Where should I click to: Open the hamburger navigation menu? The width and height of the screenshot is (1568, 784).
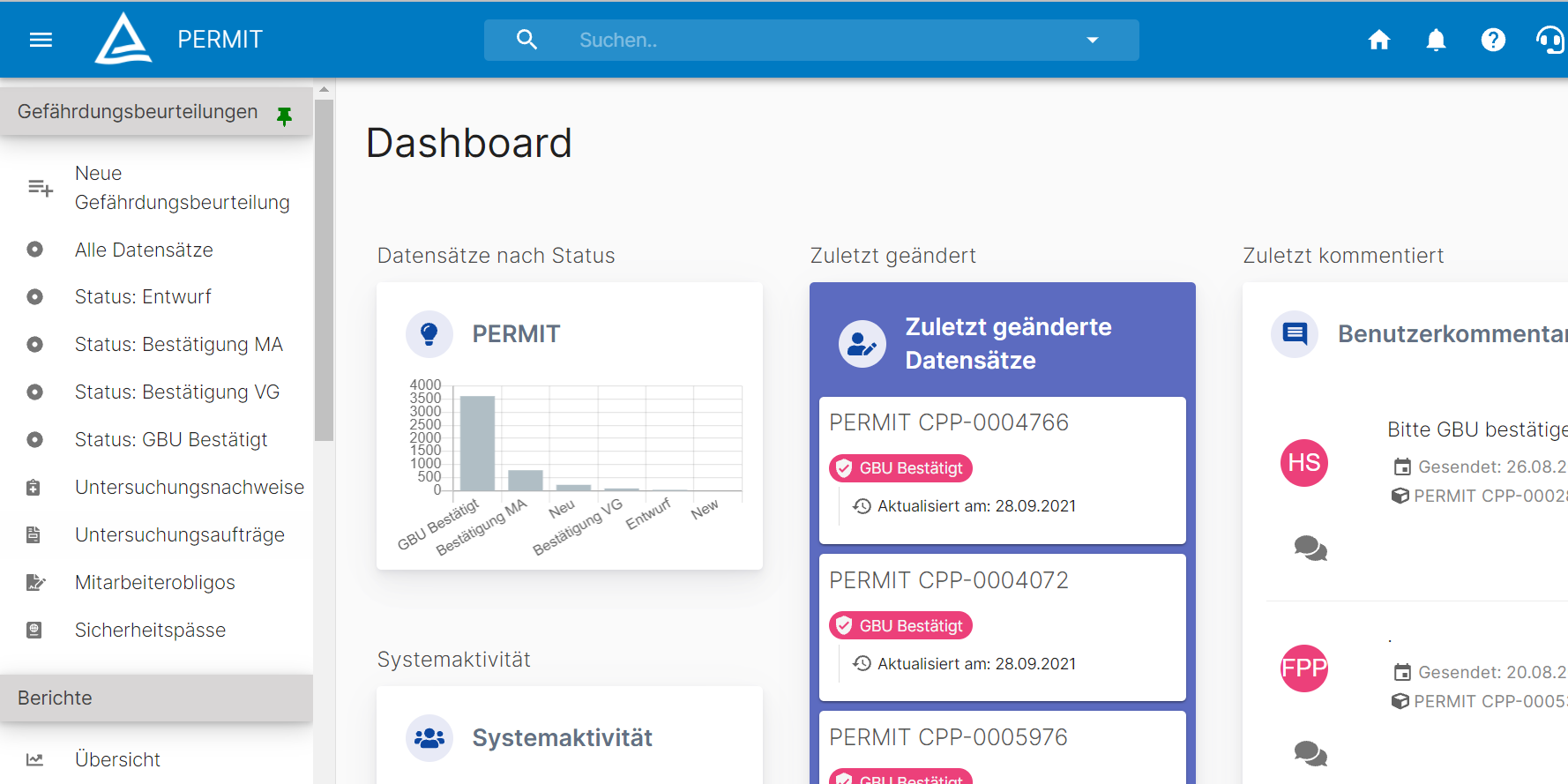pos(41,40)
